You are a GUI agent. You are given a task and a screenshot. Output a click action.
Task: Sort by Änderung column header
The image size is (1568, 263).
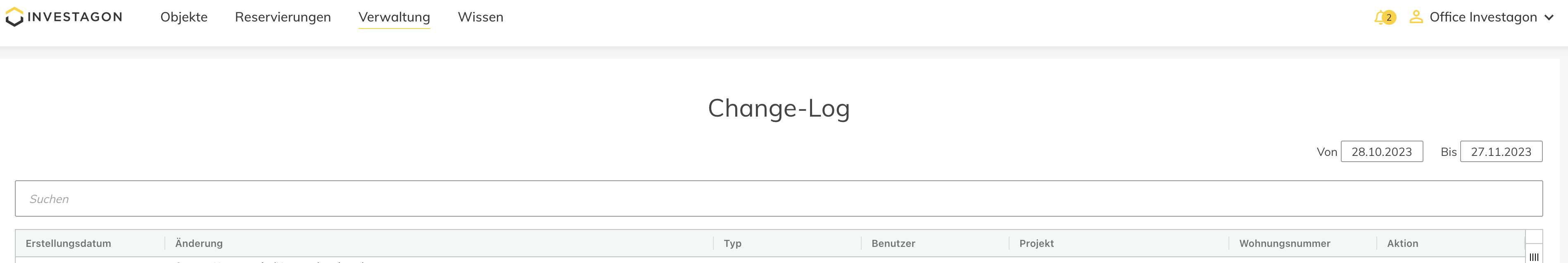tap(199, 244)
